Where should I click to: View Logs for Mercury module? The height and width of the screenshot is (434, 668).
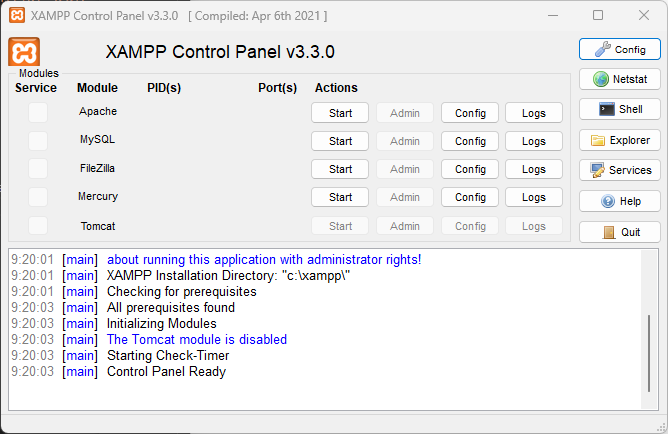(534, 197)
